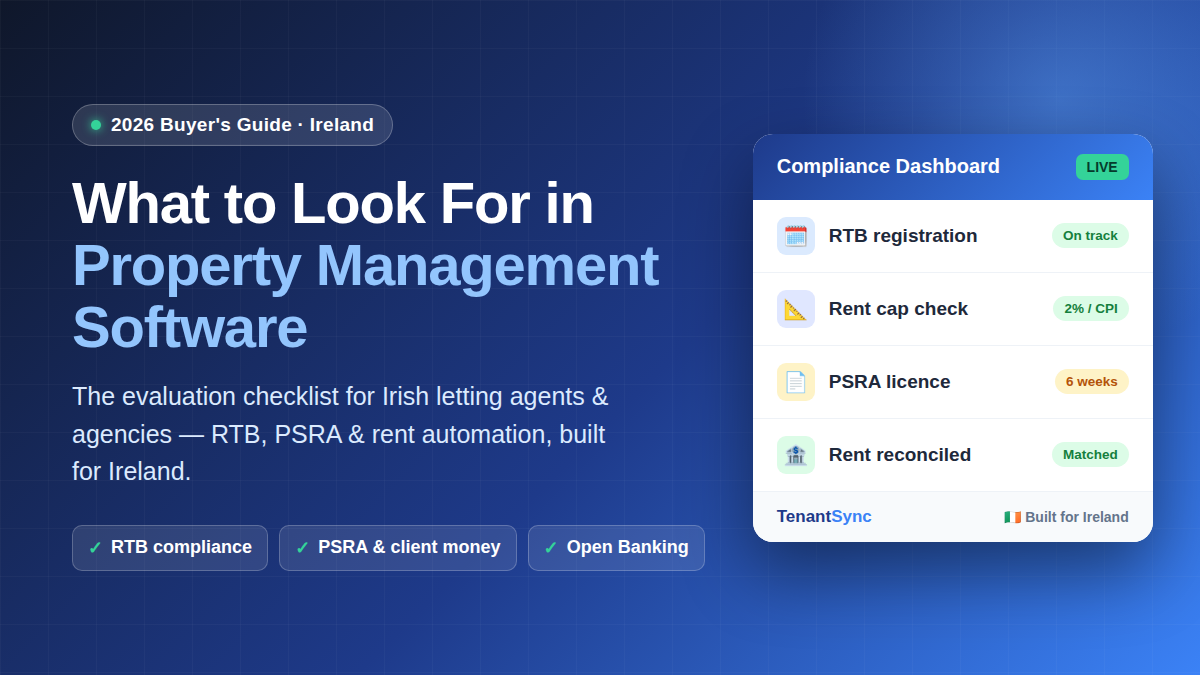This screenshot has height=675, width=1200.
Task: Click the Software heading line
Action: (x=189, y=328)
